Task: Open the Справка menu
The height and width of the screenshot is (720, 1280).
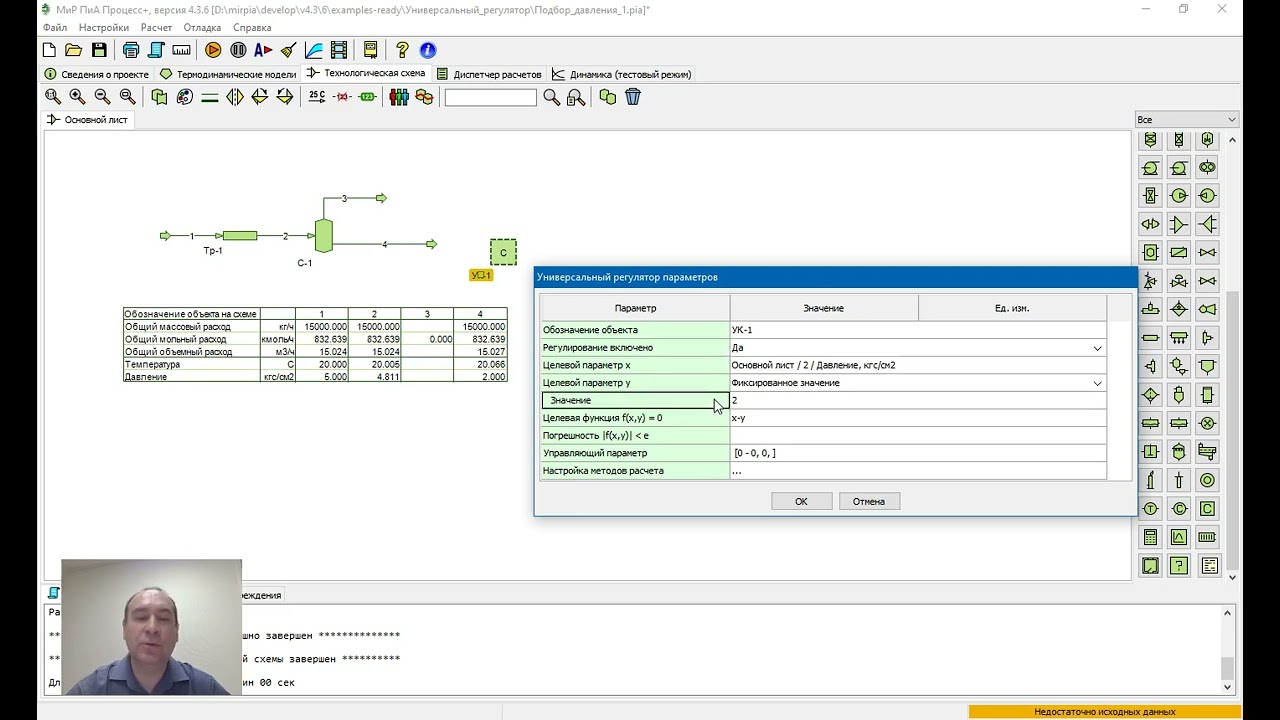Action: (x=252, y=28)
